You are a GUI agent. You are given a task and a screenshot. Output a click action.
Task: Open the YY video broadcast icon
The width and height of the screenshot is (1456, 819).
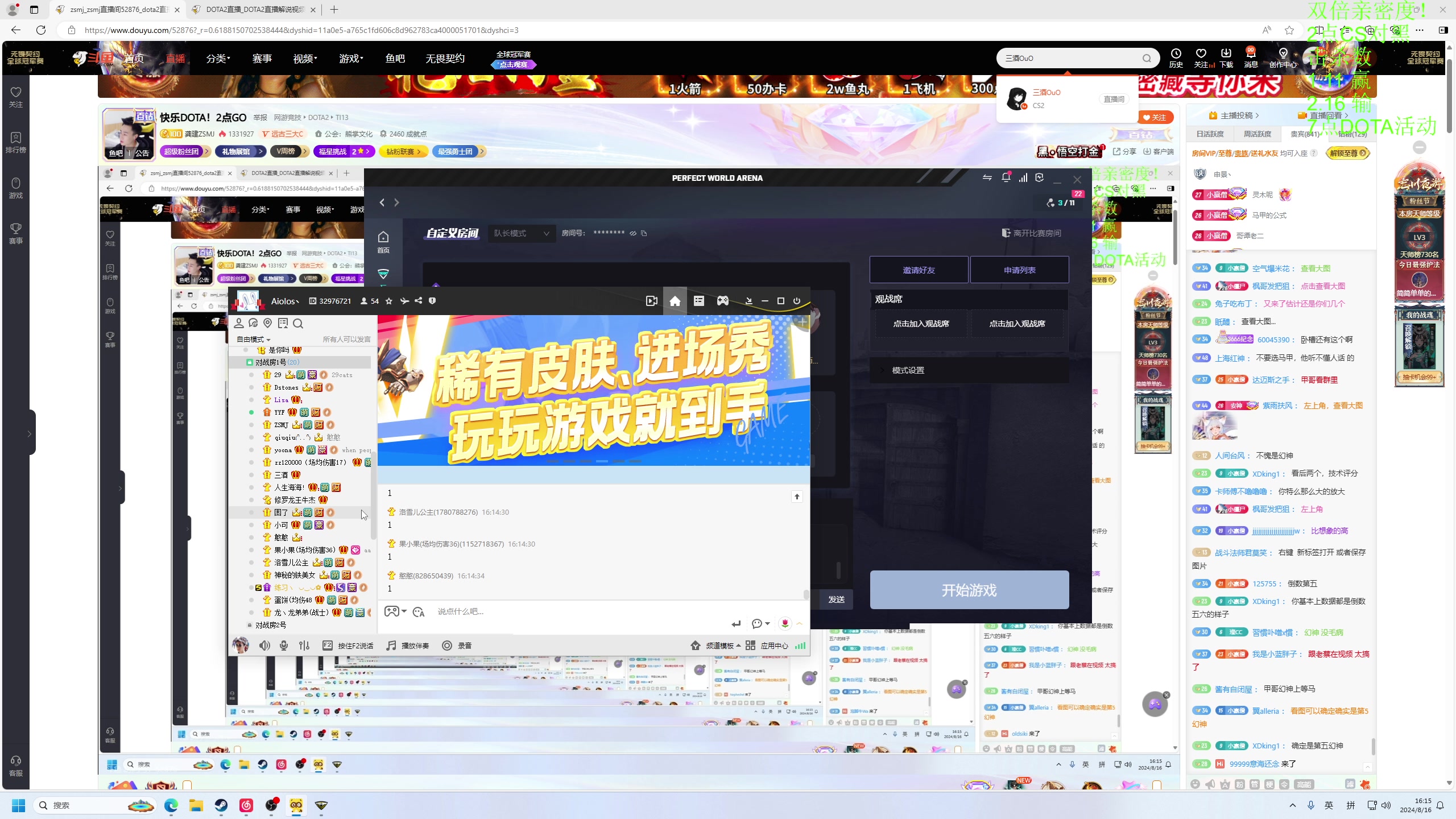click(652, 301)
